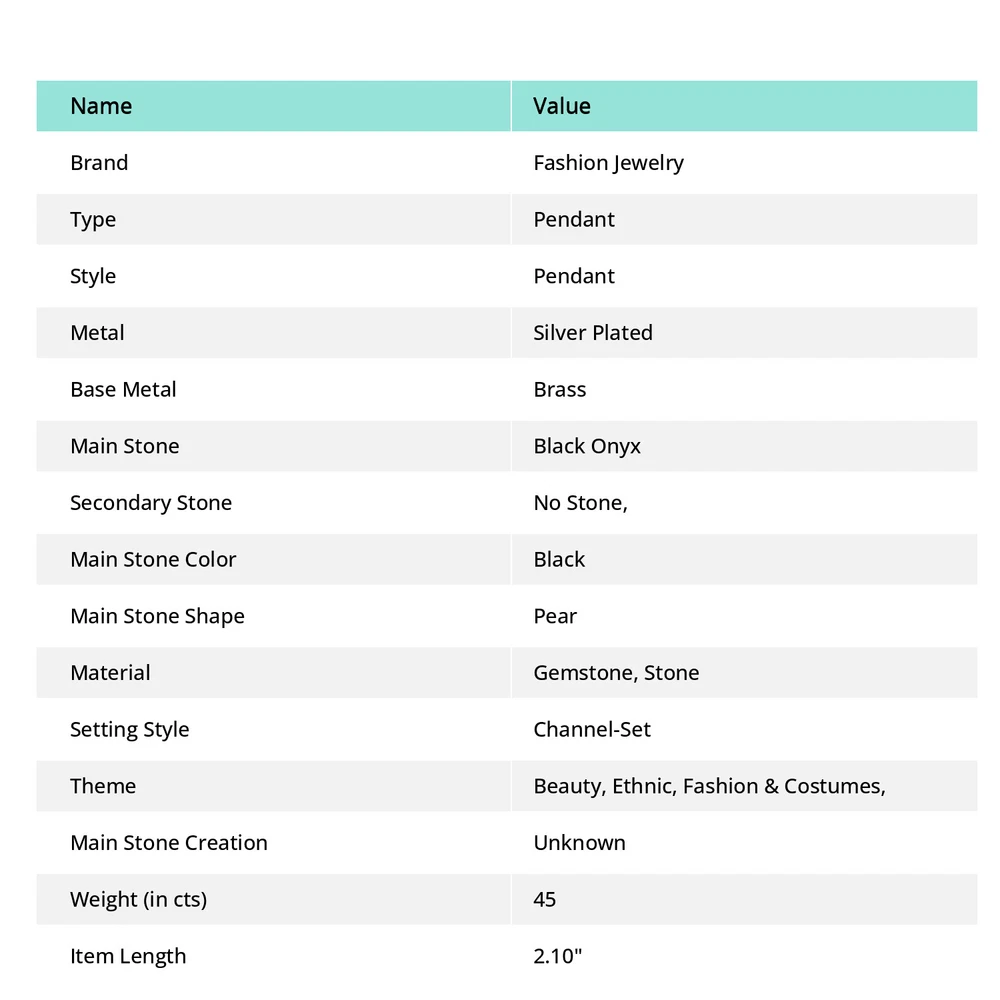
Task: Select the Unknown creation value
Action: point(579,843)
